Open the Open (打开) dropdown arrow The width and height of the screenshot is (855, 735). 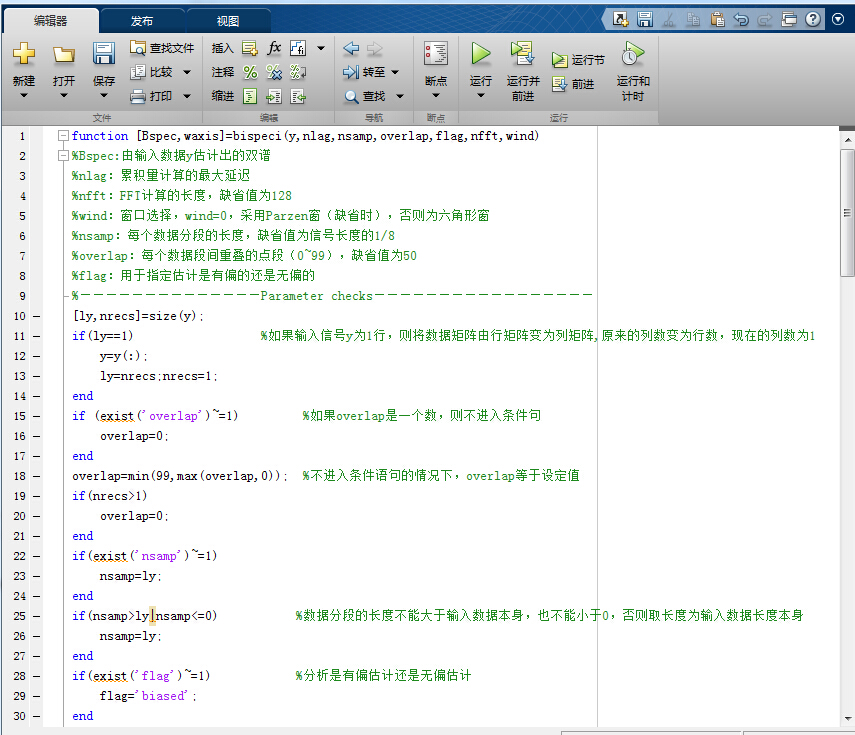[64, 95]
